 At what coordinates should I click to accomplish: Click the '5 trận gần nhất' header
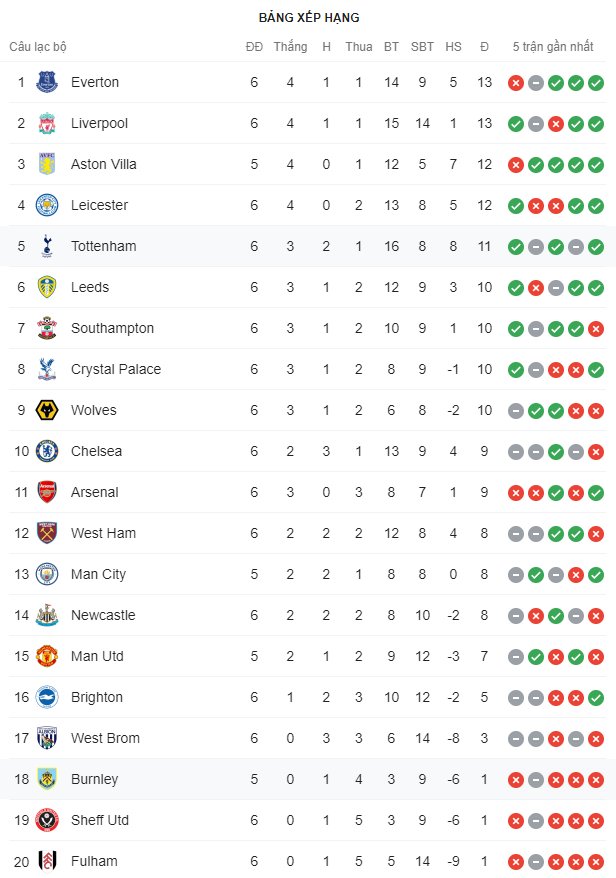point(553,47)
